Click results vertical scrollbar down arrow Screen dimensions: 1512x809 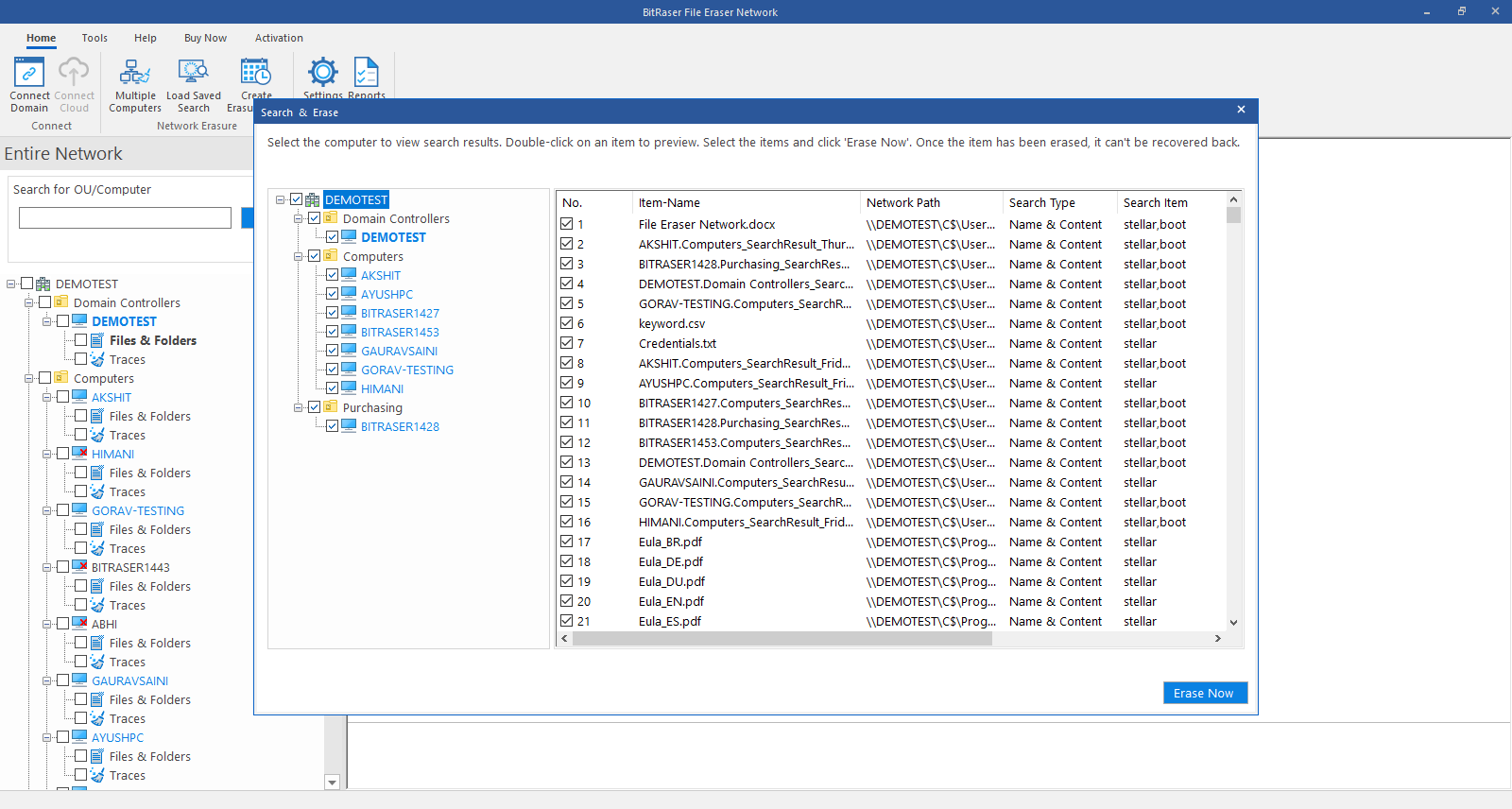tap(1233, 622)
